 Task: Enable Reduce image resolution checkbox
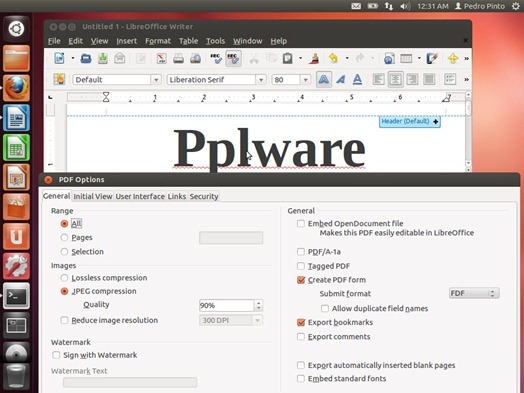coord(64,320)
